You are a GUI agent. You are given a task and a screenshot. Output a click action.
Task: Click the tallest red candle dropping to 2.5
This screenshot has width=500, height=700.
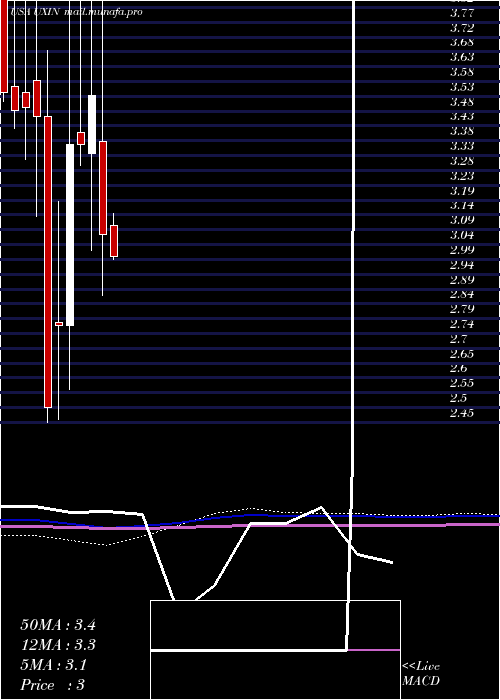pyautogui.click(x=48, y=262)
